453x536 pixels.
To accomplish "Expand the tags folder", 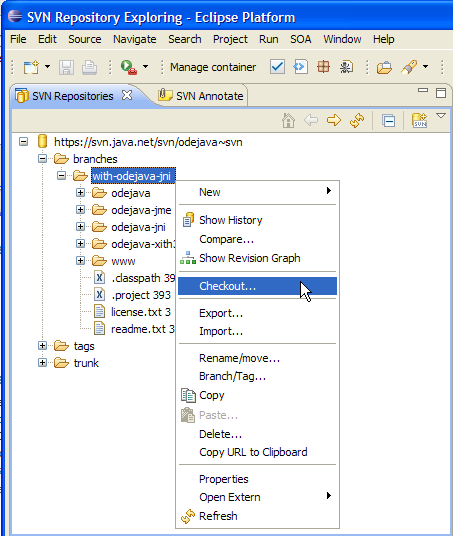I will tap(42, 346).
